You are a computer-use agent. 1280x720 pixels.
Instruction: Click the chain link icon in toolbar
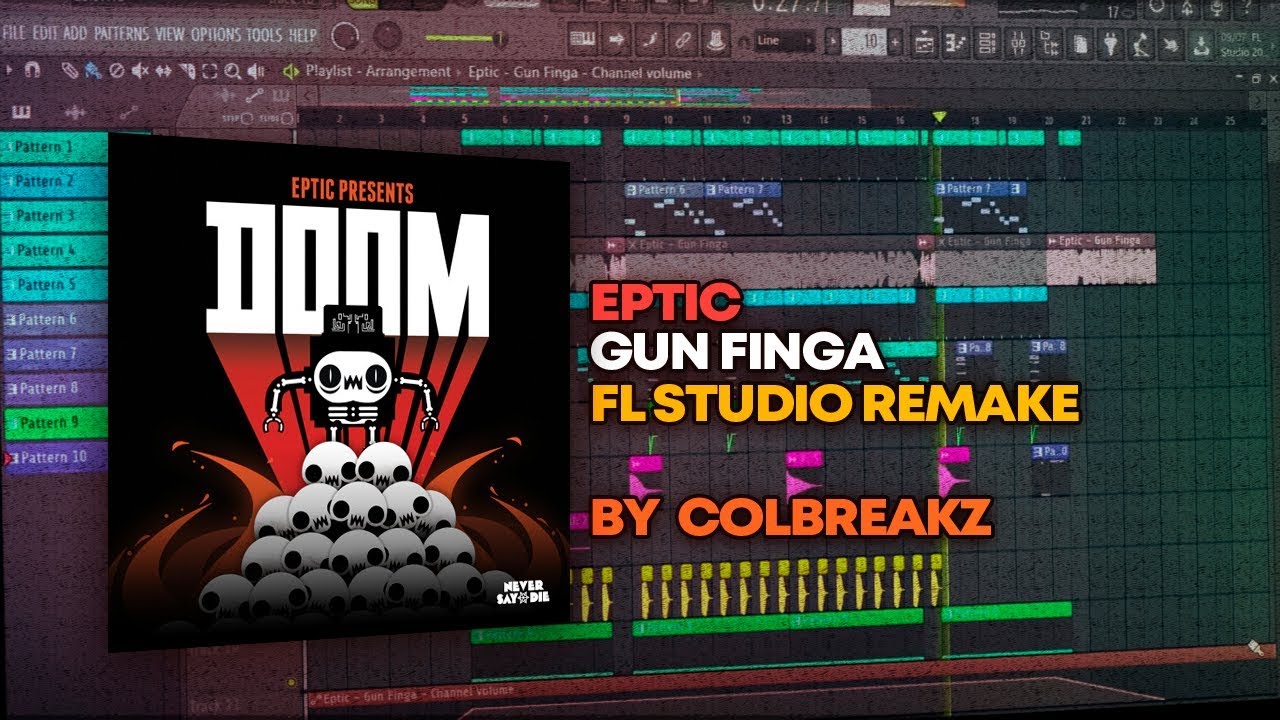[681, 40]
